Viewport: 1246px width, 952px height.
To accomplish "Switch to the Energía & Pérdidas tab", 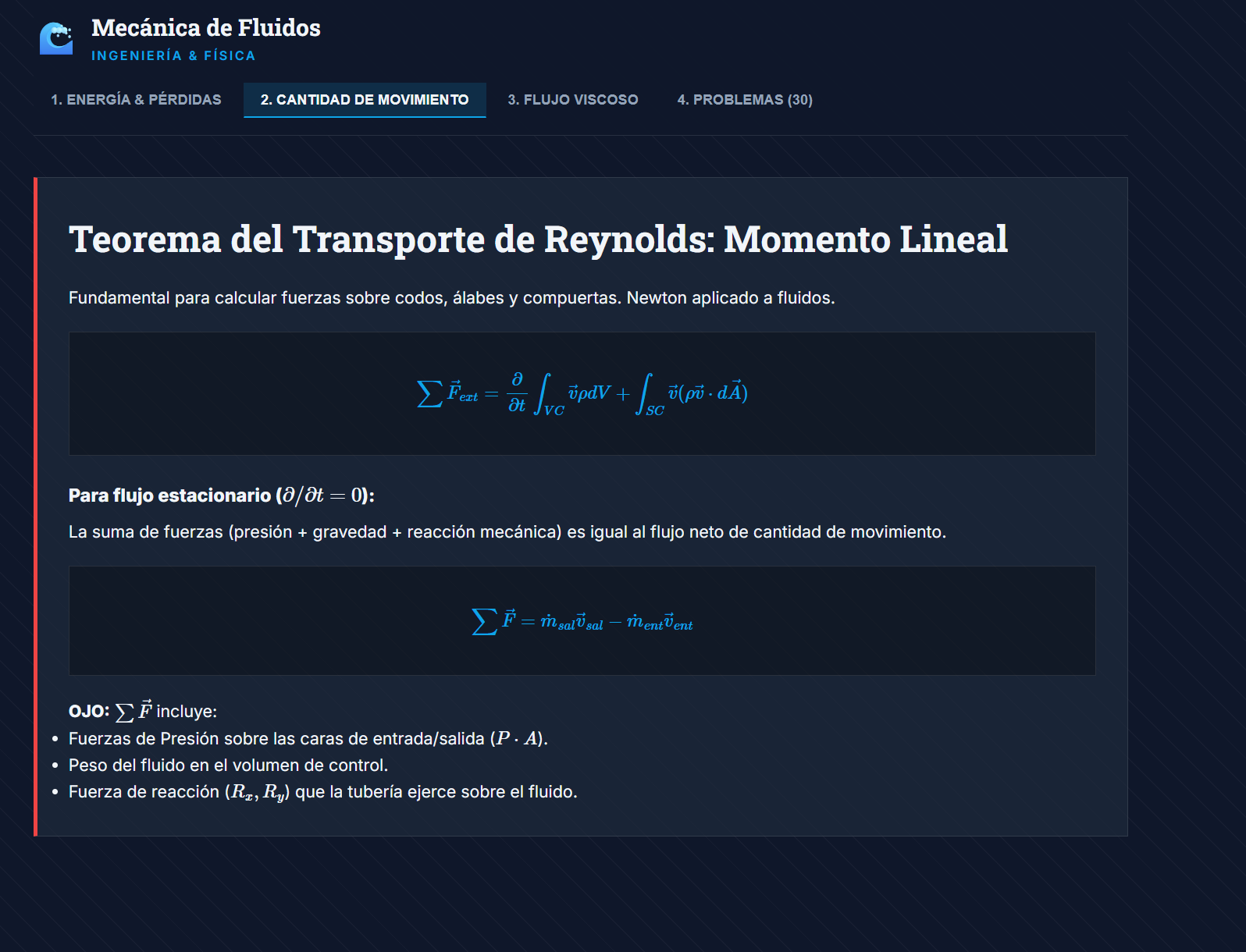I will pos(136,100).
